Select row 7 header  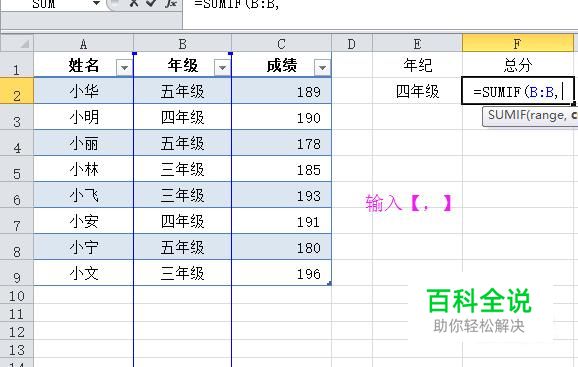click(x=17, y=221)
